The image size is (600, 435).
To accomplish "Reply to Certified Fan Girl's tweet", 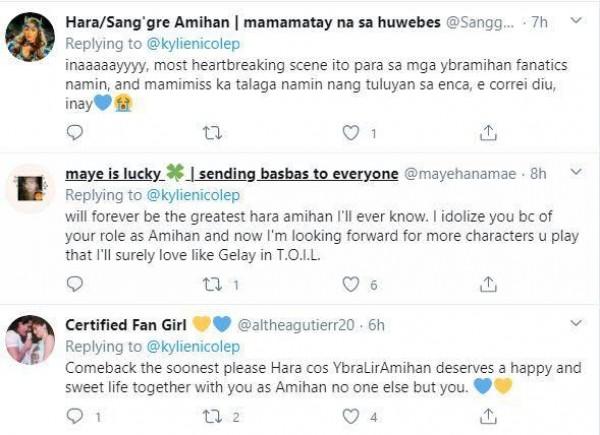I will coord(73,416).
